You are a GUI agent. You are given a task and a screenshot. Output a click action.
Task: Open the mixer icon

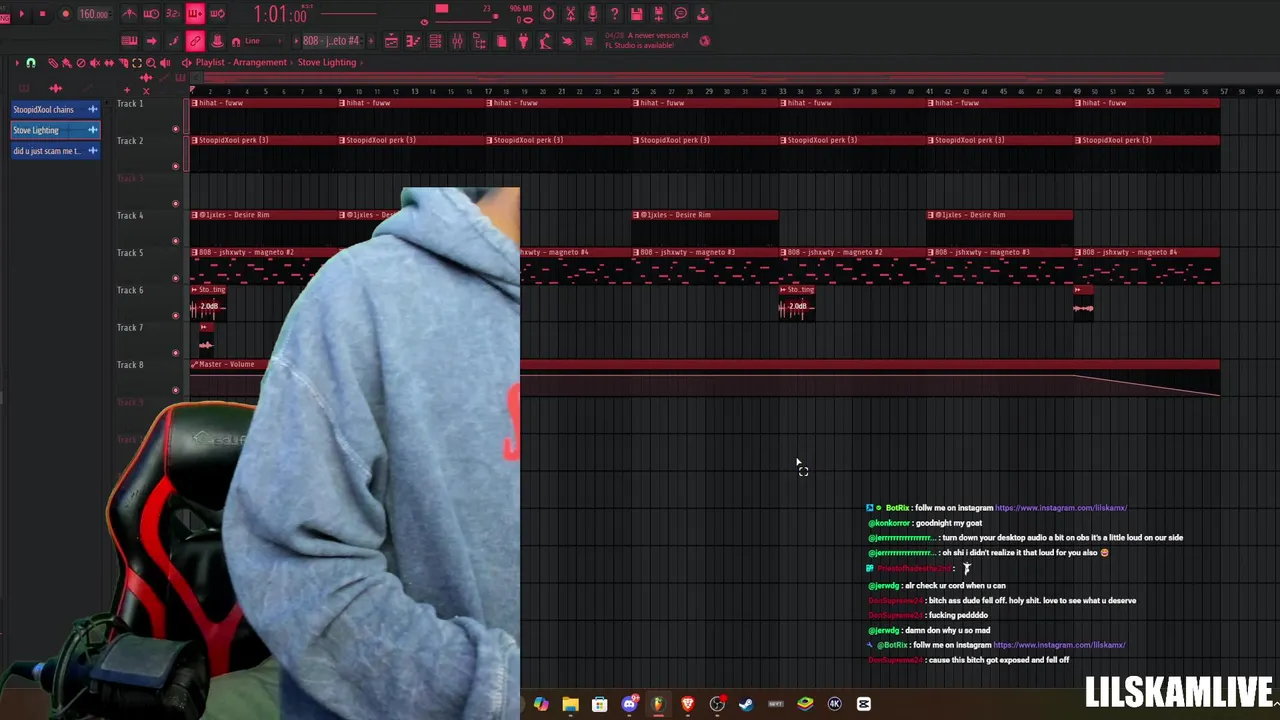457,41
